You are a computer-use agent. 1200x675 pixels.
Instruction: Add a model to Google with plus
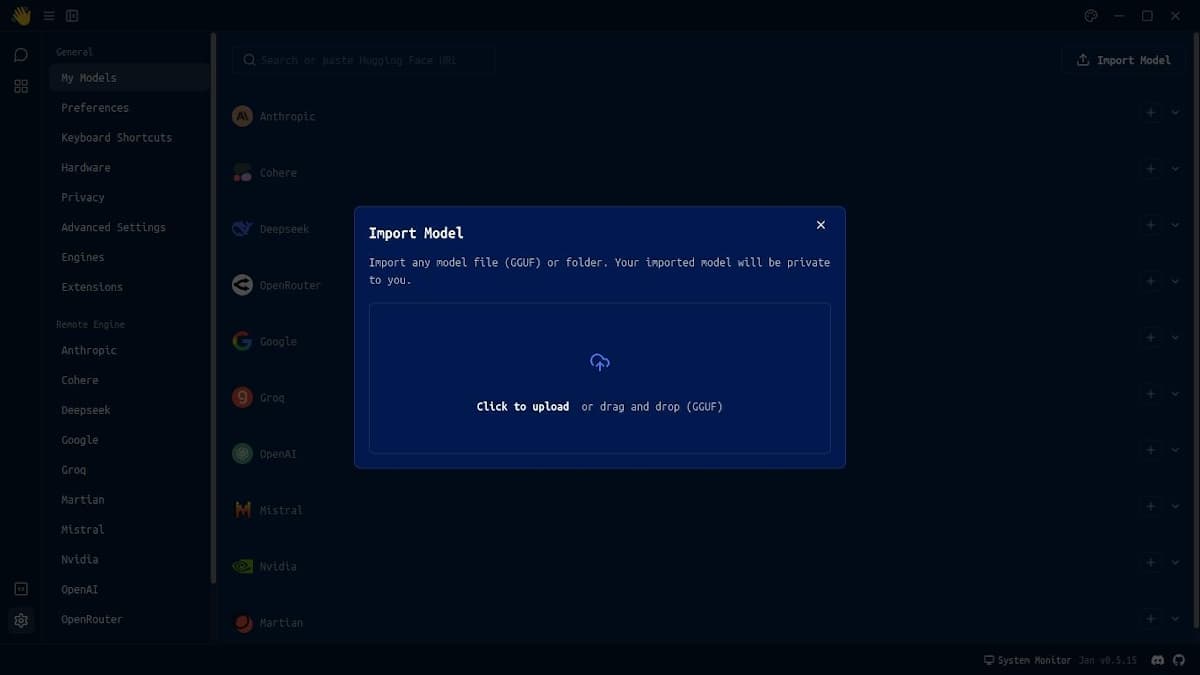pyautogui.click(x=1151, y=338)
